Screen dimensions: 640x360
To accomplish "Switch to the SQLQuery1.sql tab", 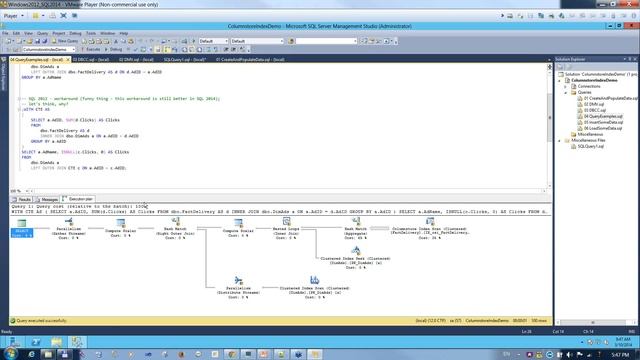I will [184, 60].
